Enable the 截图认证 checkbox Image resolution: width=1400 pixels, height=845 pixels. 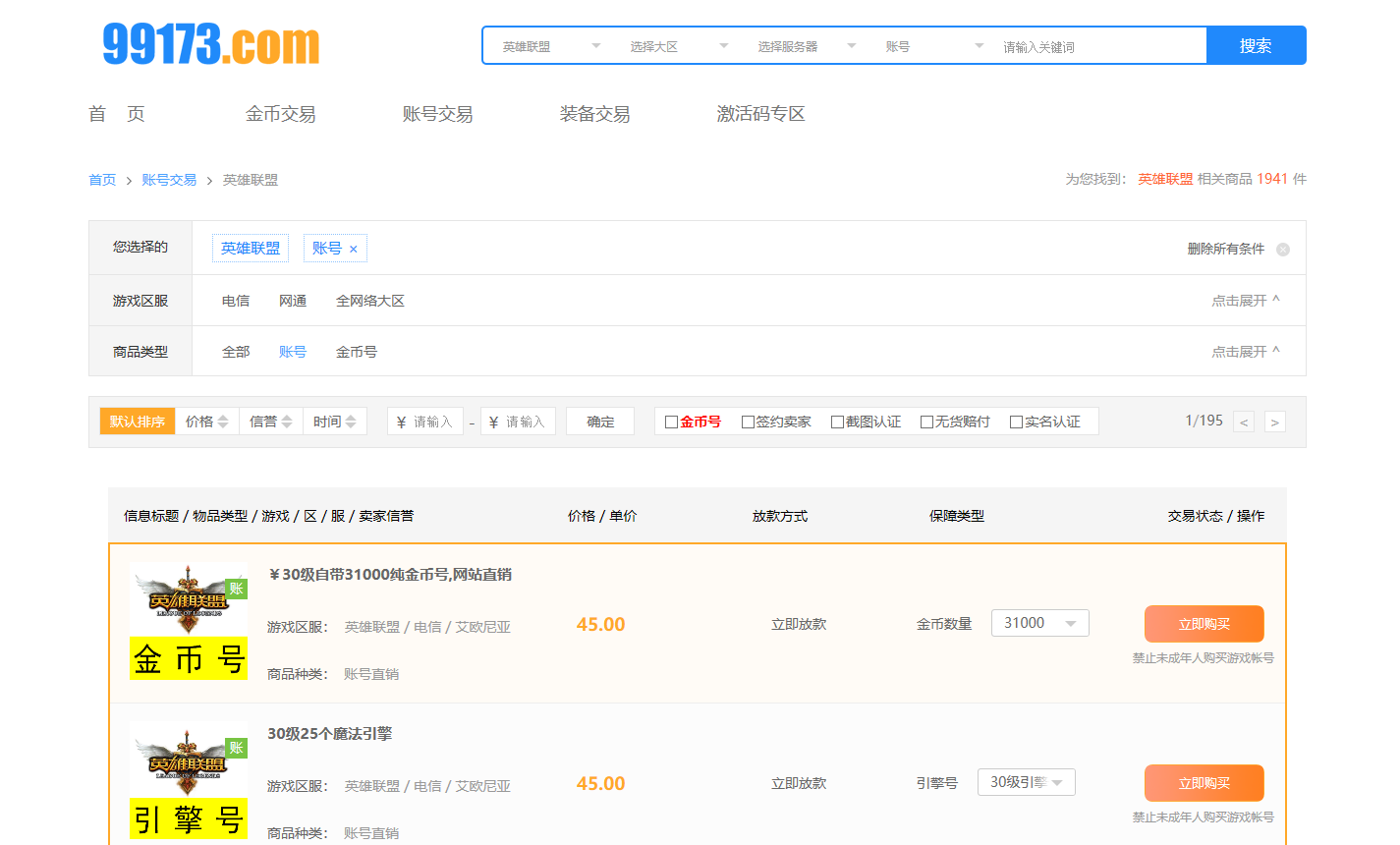point(837,422)
